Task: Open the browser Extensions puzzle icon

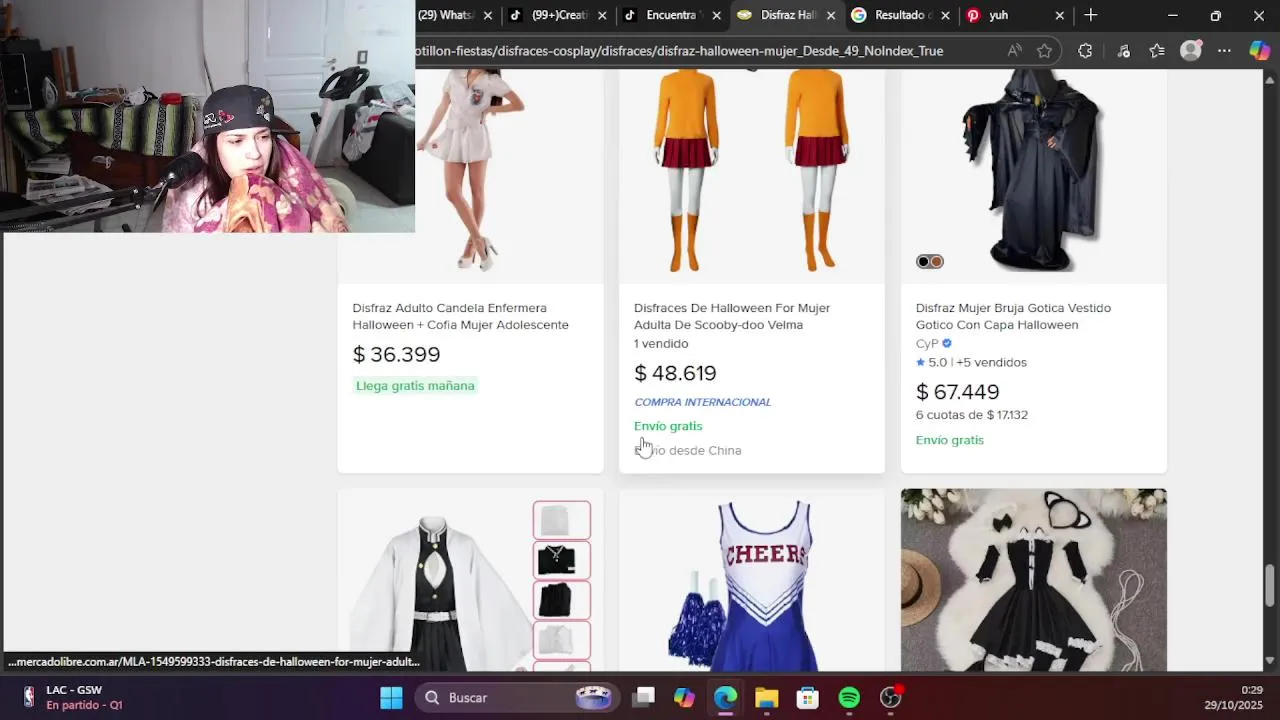Action: pyautogui.click(x=1085, y=51)
